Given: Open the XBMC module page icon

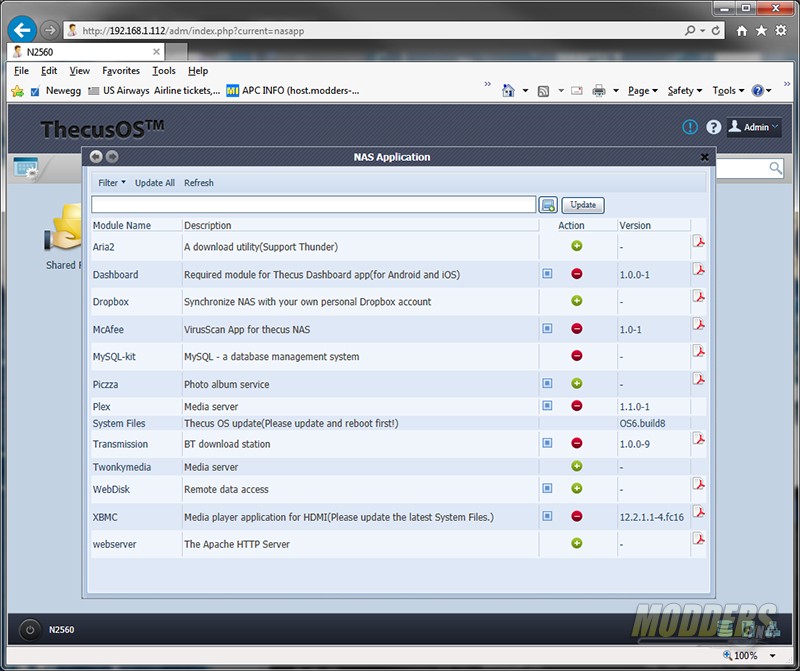Looking at the screenshot, I should 547,516.
